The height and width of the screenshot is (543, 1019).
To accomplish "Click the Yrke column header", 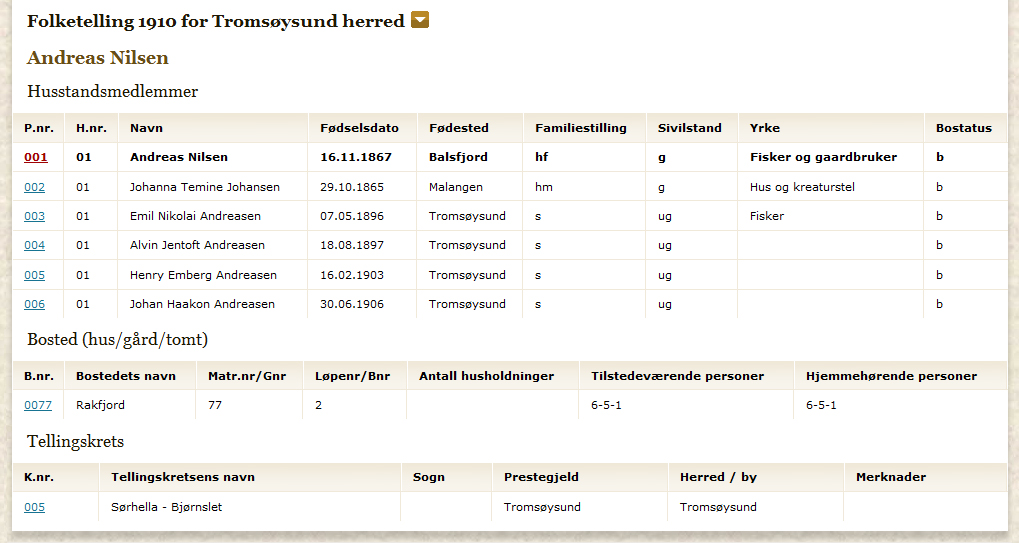I will tap(765, 128).
